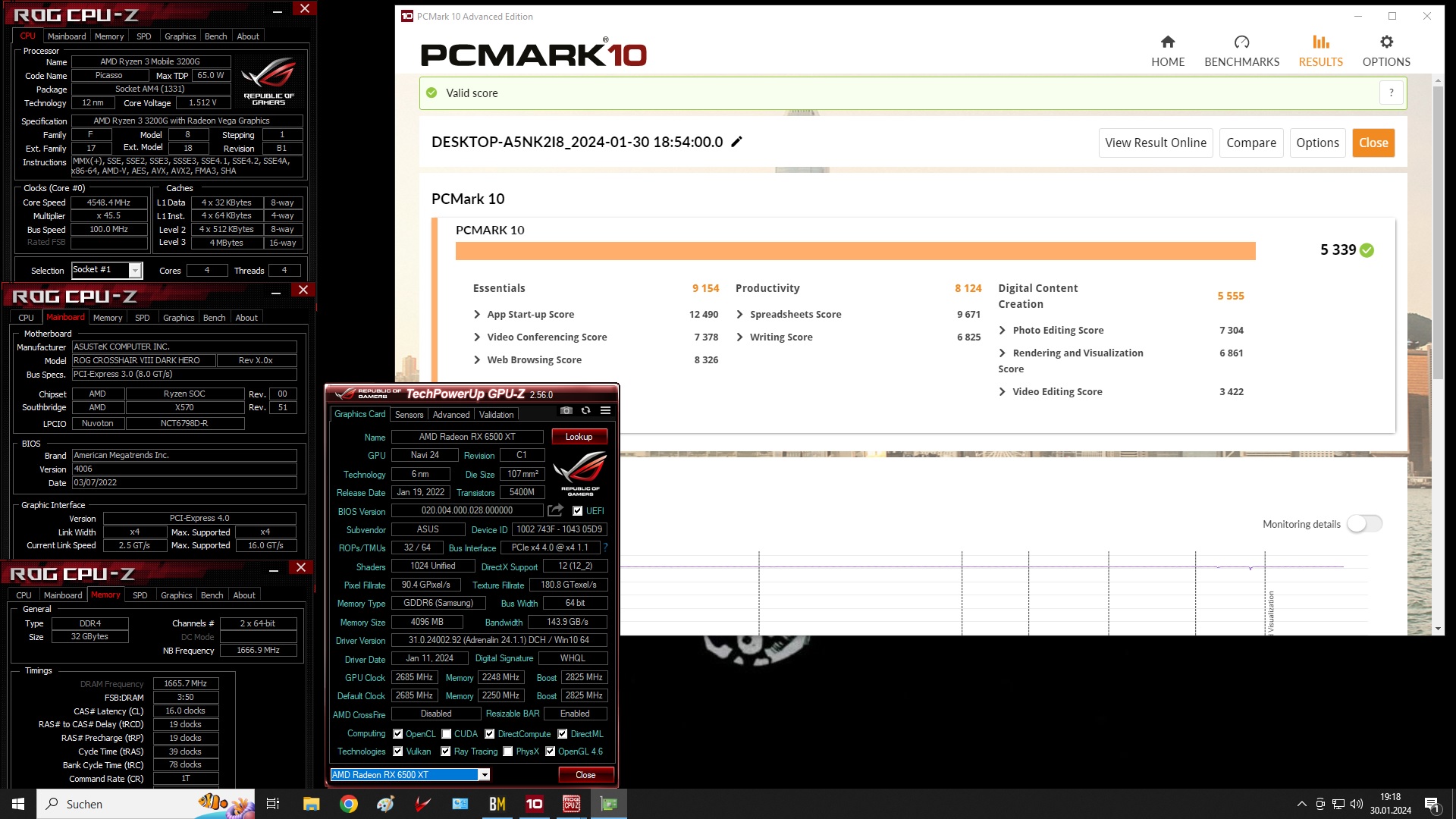Switch to PCMark 10 taskbar icon

click(x=534, y=804)
